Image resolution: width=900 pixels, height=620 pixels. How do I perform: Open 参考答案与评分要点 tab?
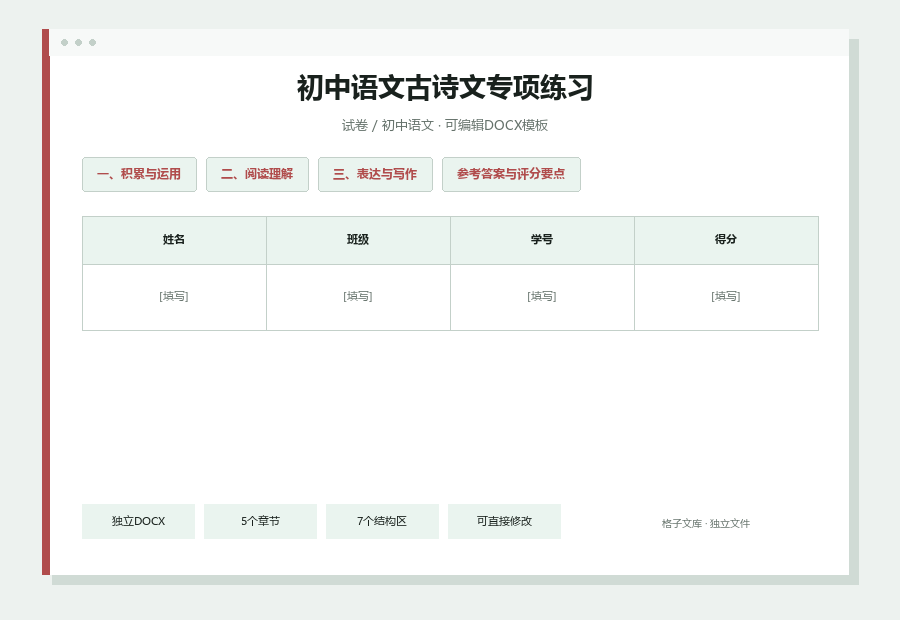click(x=511, y=174)
